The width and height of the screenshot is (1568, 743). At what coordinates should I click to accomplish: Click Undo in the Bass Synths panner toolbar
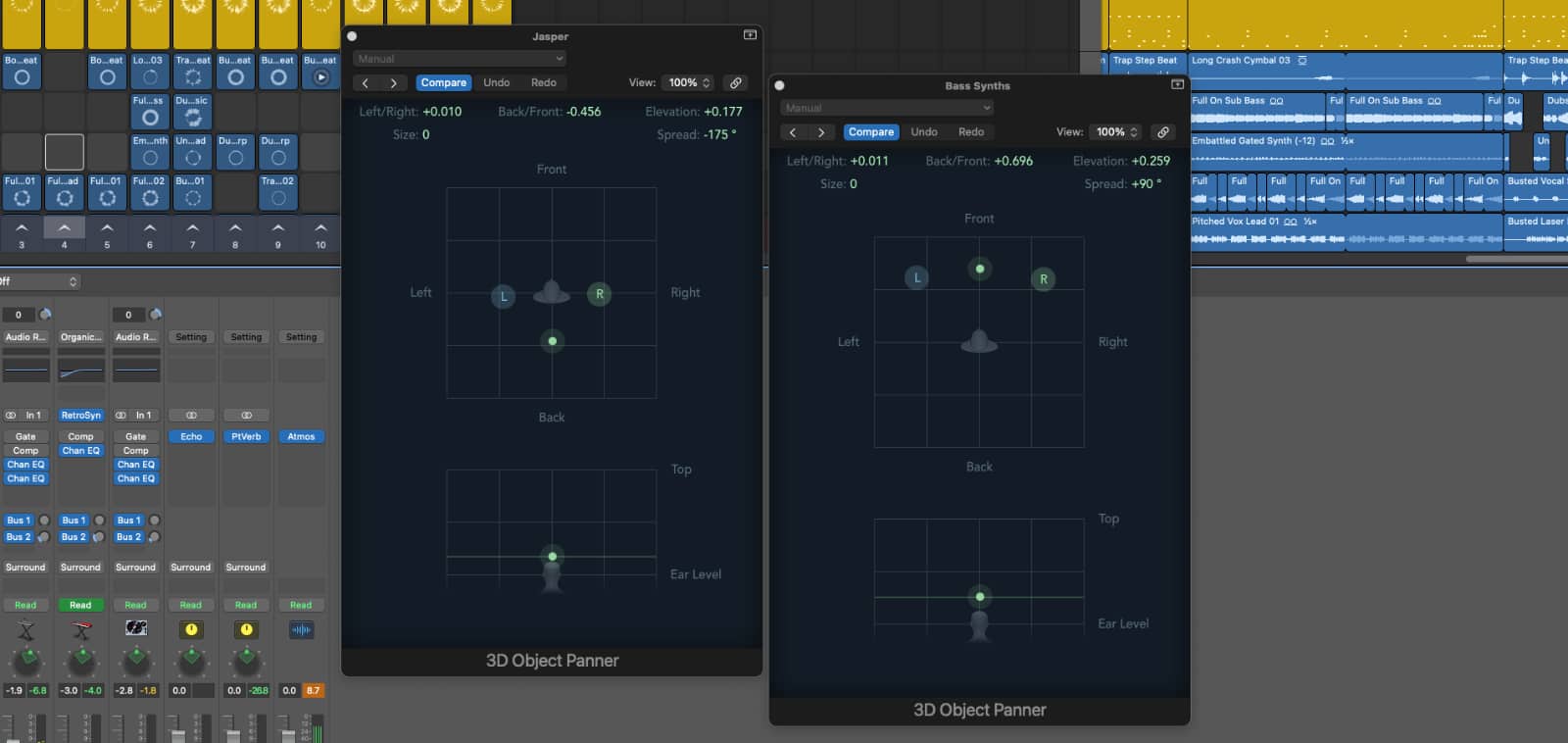924,132
